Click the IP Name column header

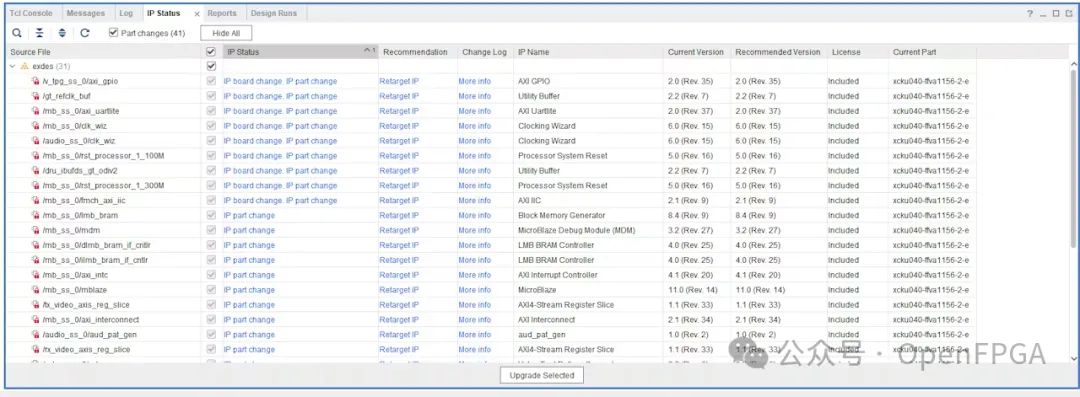tap(589, 52)
